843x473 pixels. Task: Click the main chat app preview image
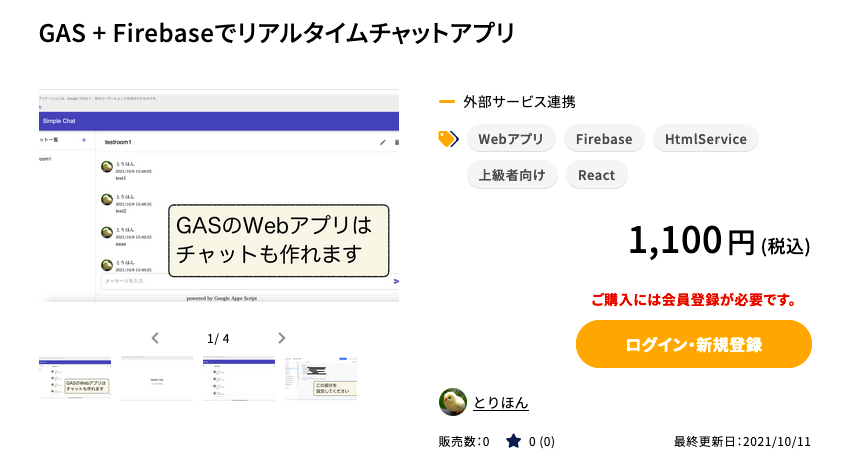(219, 195)
